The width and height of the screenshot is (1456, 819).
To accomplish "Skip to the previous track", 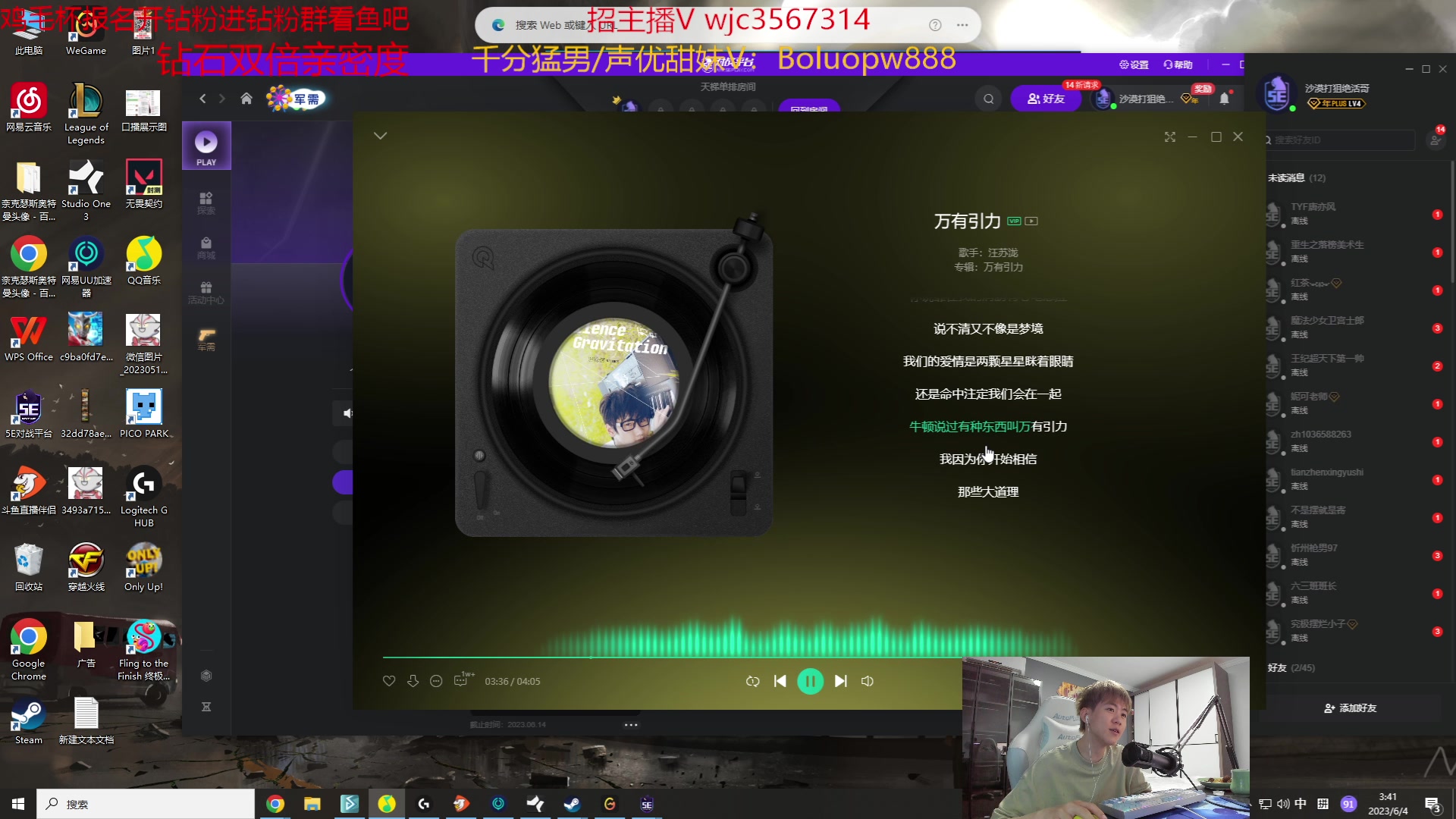I will 780,681.
